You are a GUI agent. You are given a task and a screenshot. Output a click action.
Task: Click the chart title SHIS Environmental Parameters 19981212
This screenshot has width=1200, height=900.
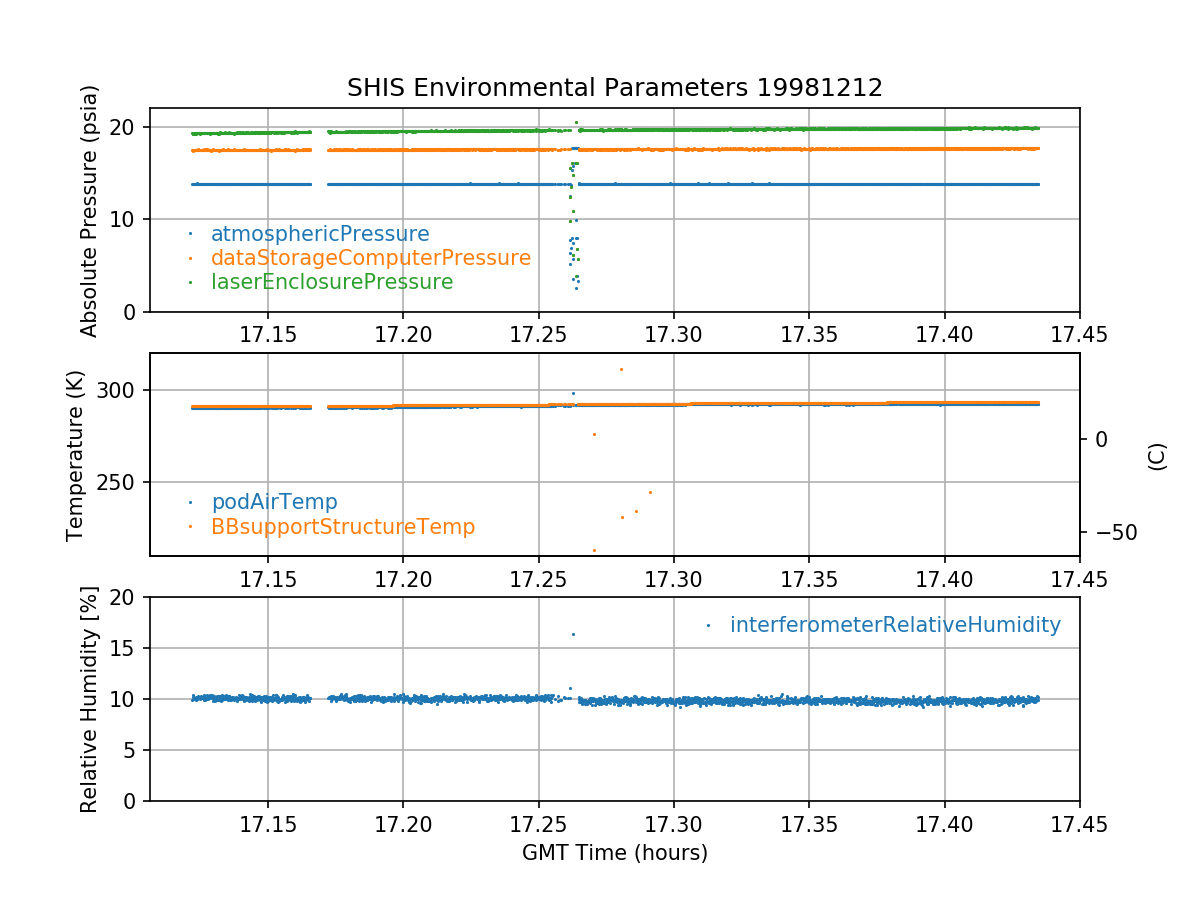tap(614, 88)
